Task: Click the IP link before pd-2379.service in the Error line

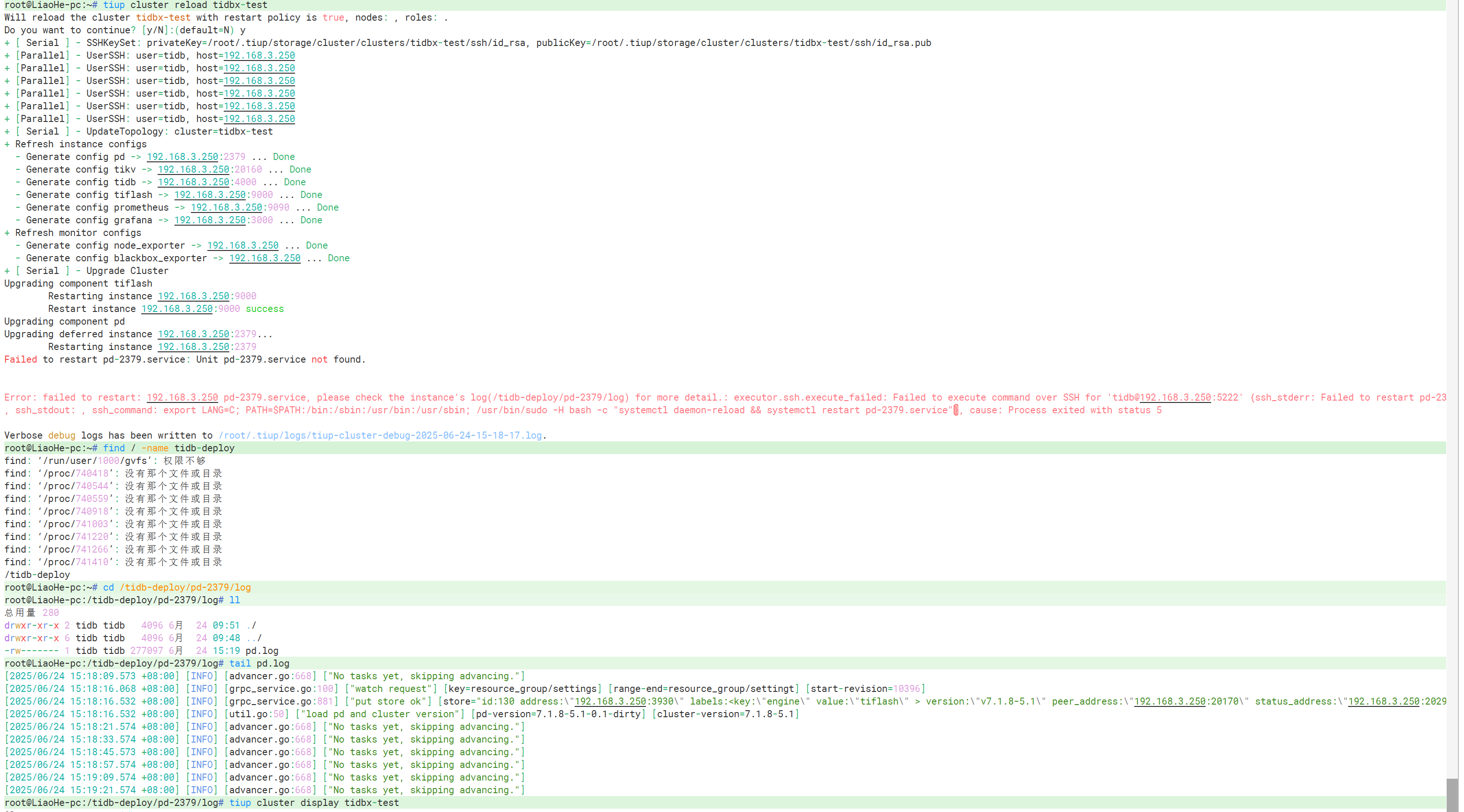Action: (x=182, y=398)
